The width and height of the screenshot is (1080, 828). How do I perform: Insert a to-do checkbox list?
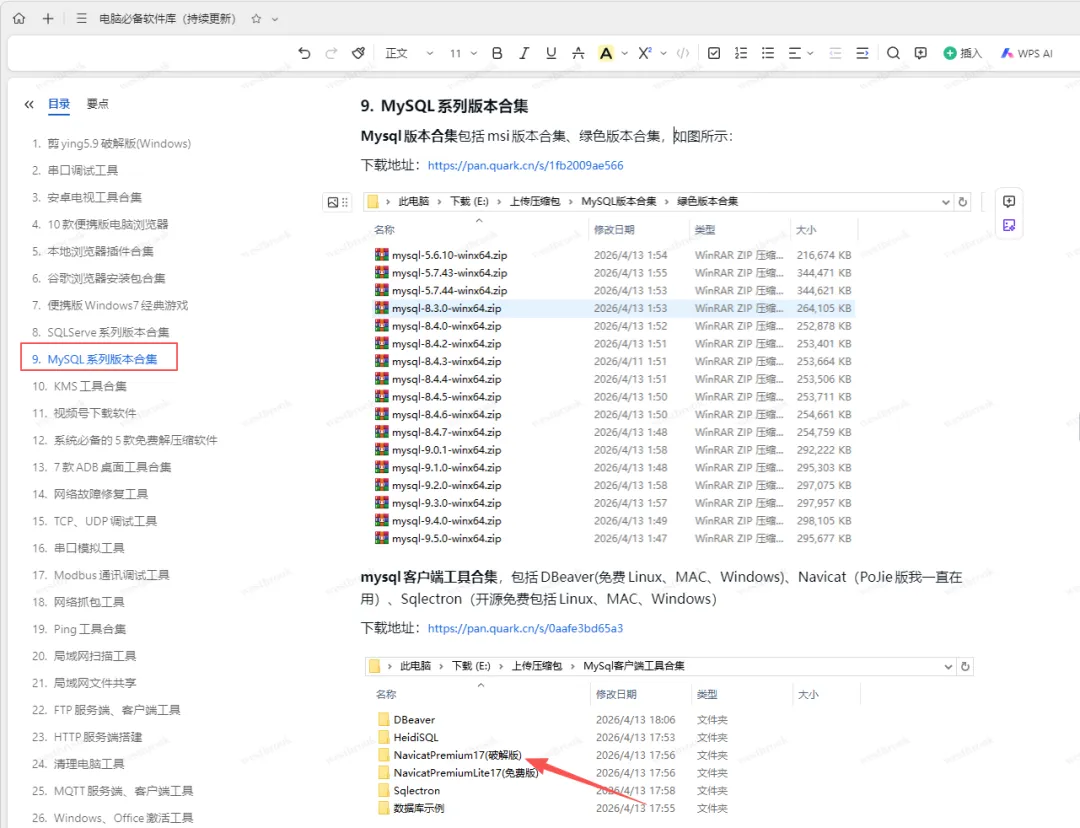714,53
